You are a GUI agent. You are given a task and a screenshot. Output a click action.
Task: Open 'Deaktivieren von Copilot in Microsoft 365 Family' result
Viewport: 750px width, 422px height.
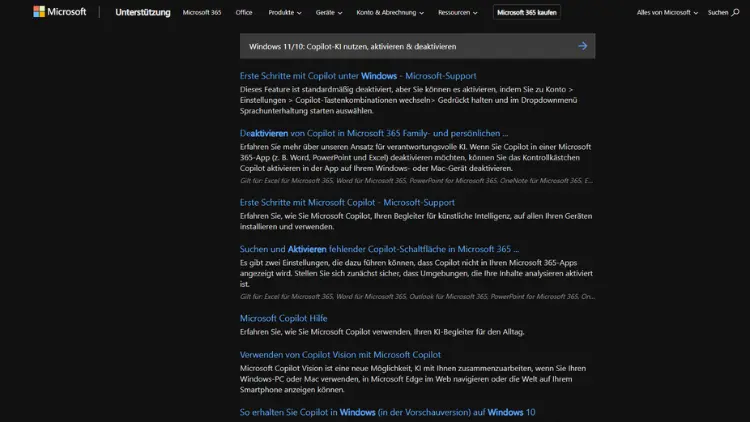[374, 133]
